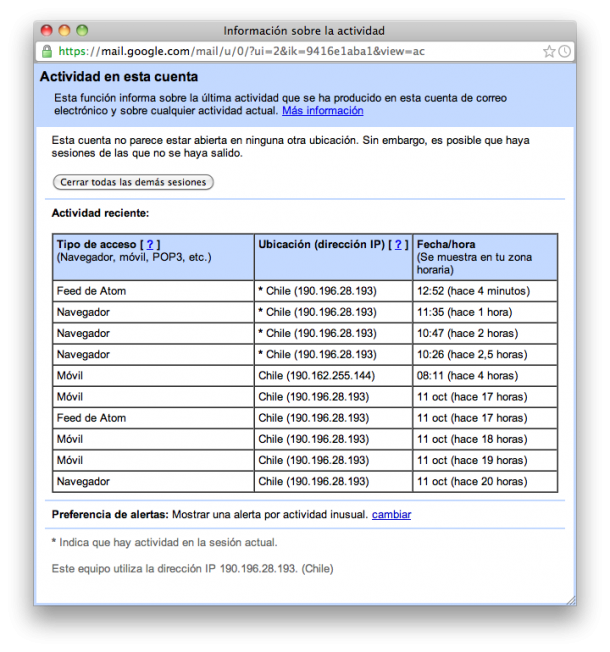
Task: Zoom window using the green button
Action: click(x=82, y=31)
